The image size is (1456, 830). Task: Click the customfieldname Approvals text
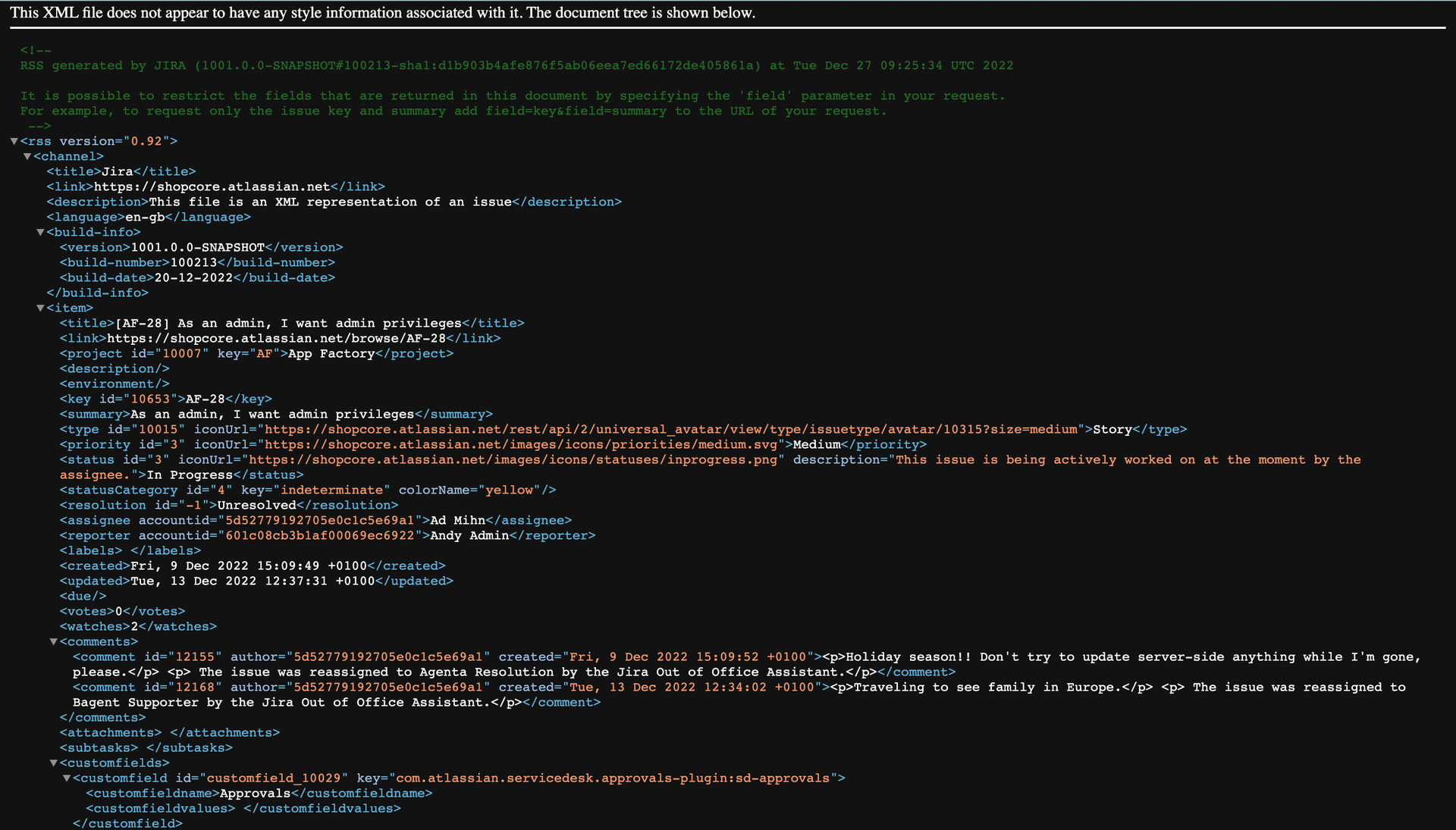(x=255, y=793)
